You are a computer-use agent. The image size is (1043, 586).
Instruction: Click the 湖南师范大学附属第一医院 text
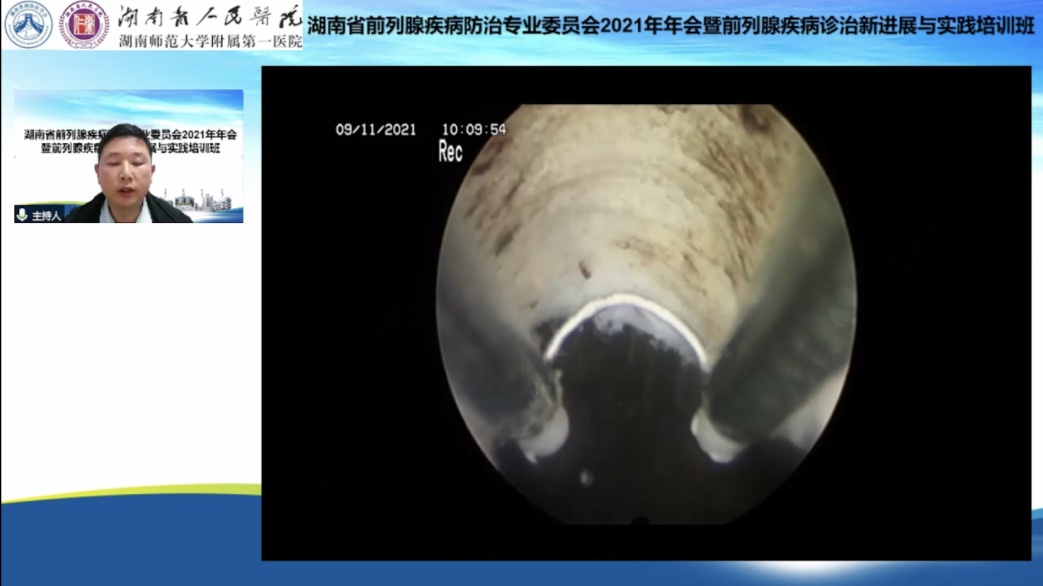[x=210, y=41]
